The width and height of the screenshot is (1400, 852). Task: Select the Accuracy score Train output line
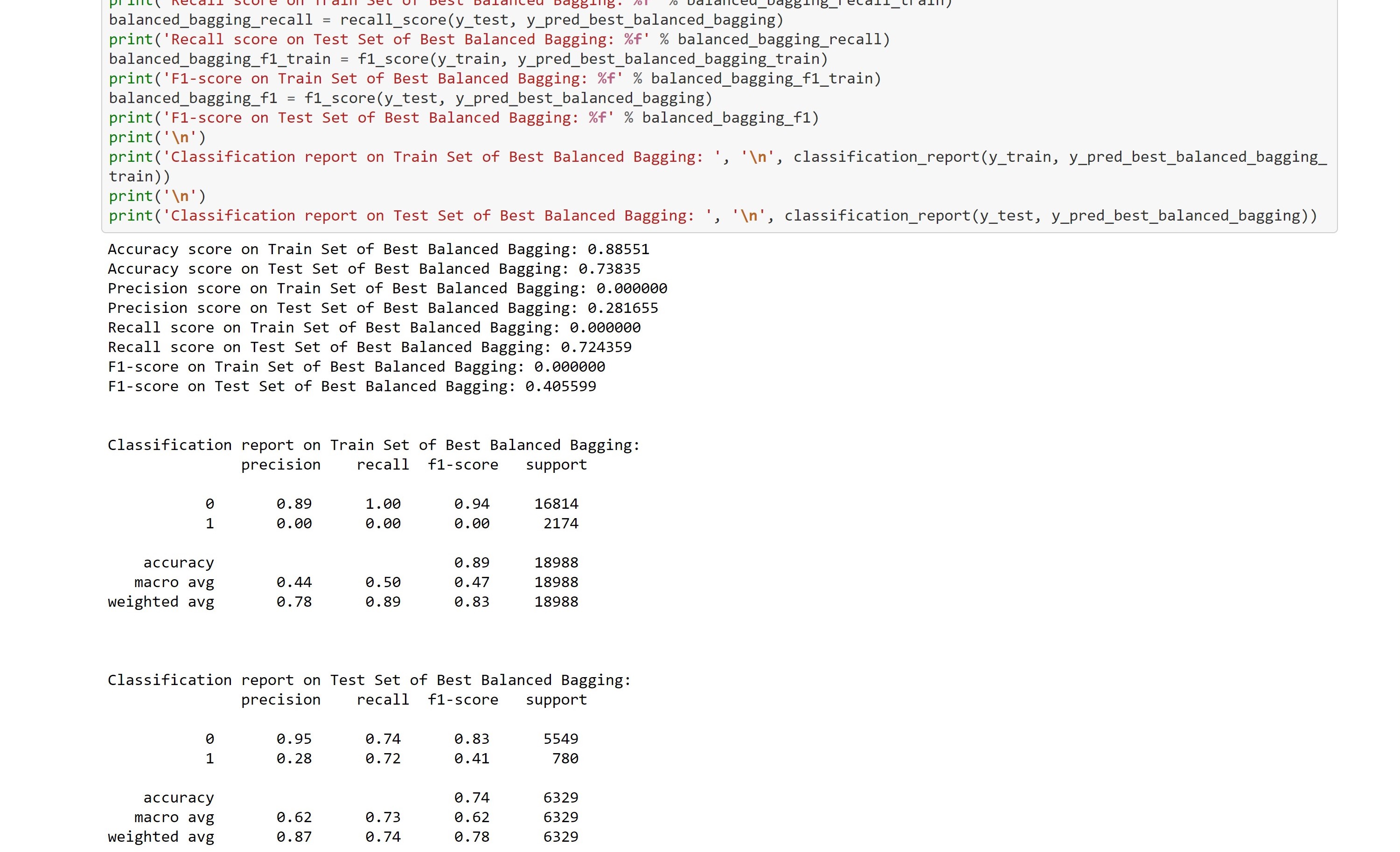[378, 249]
